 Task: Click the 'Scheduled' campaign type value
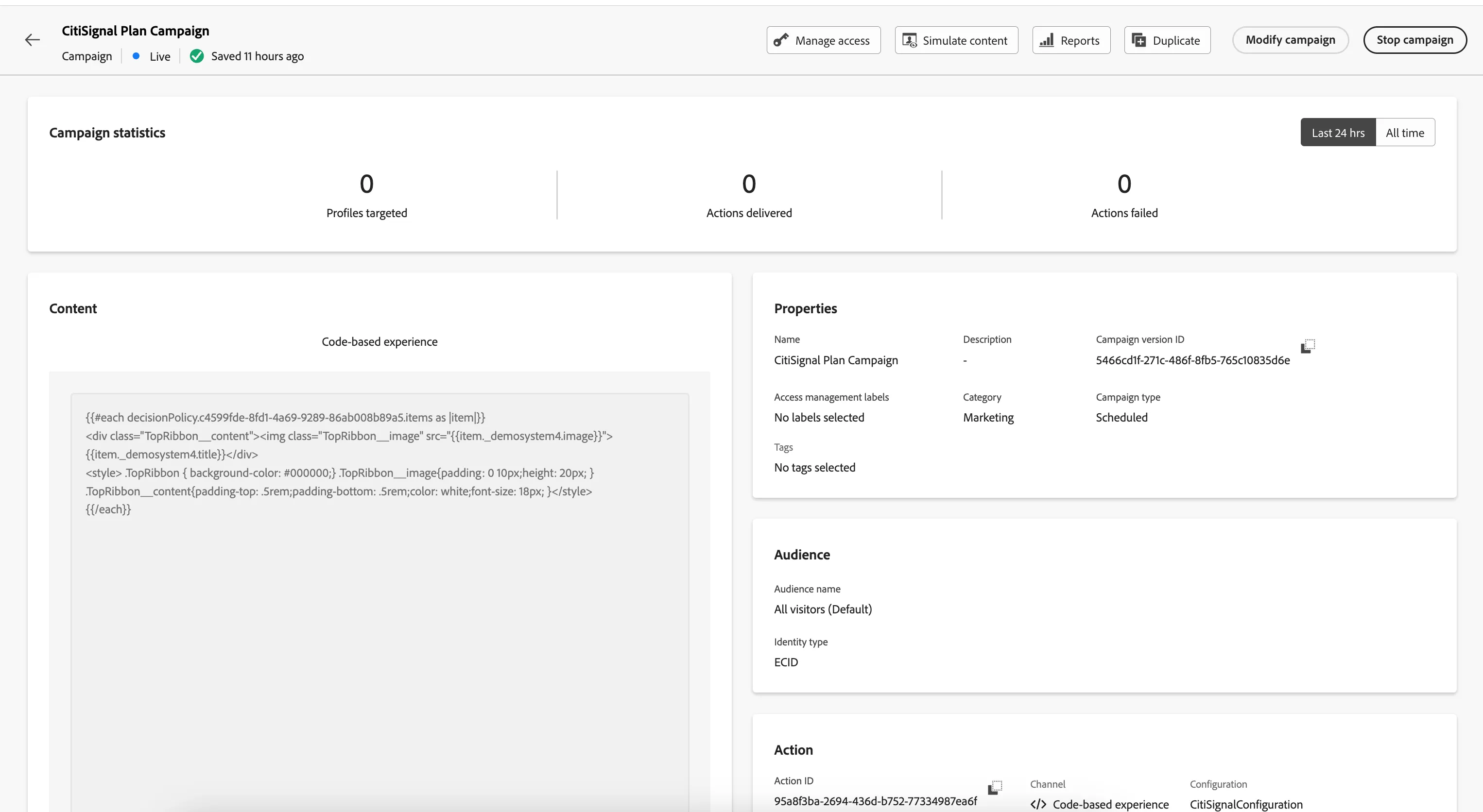1121,418
